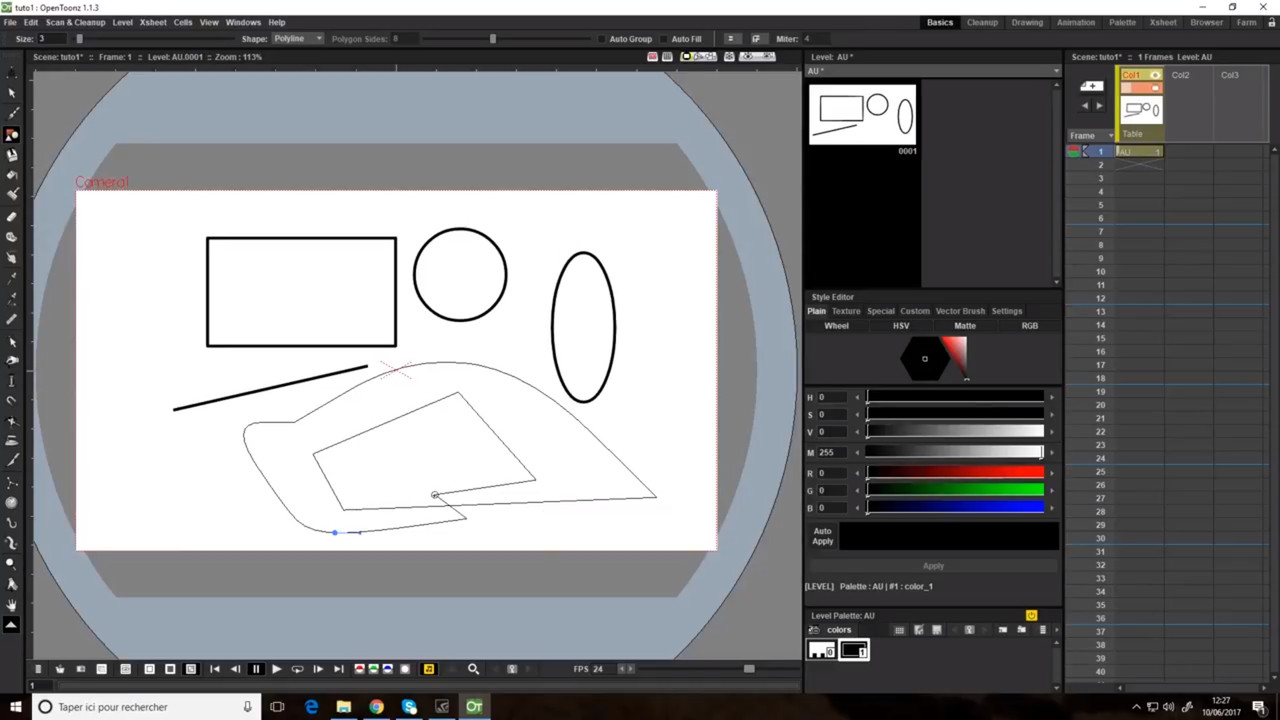Image resolution: width=1280 pixels, height=720 pixels.
Task: Toggle loop playback
Action: coord(297,669)
